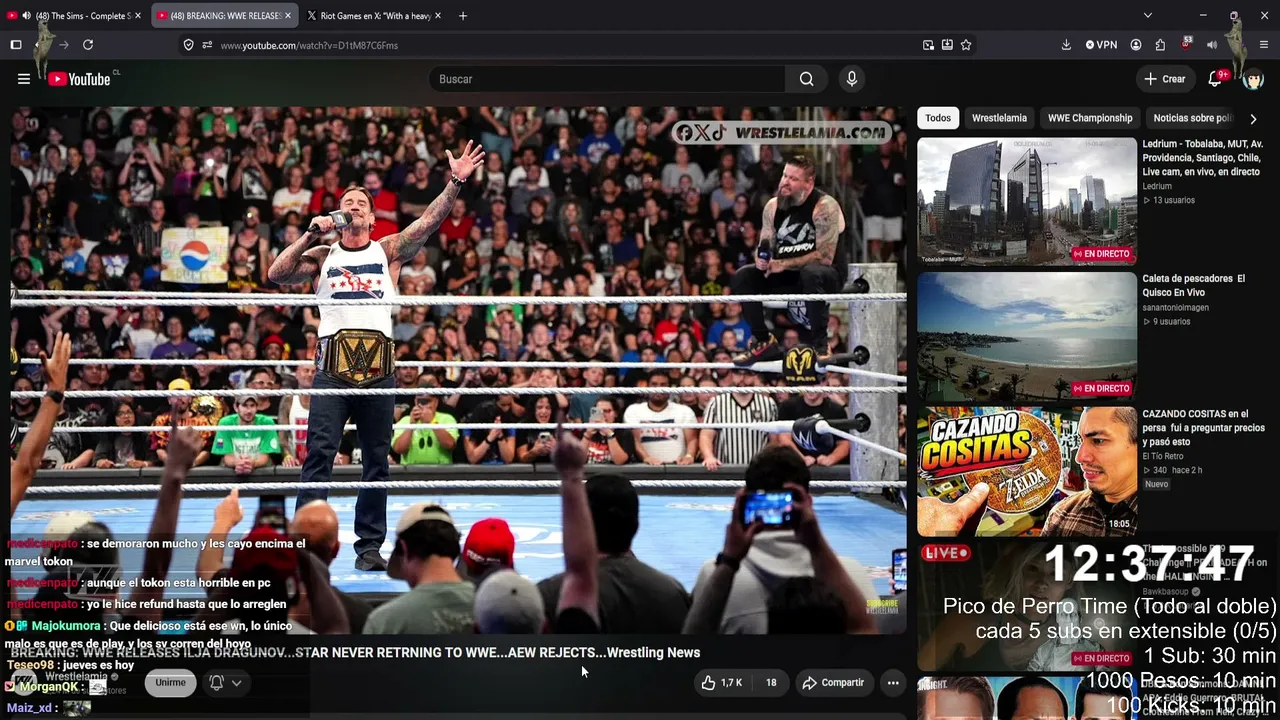Open the Ledrium channel name

pos(1157,186)
